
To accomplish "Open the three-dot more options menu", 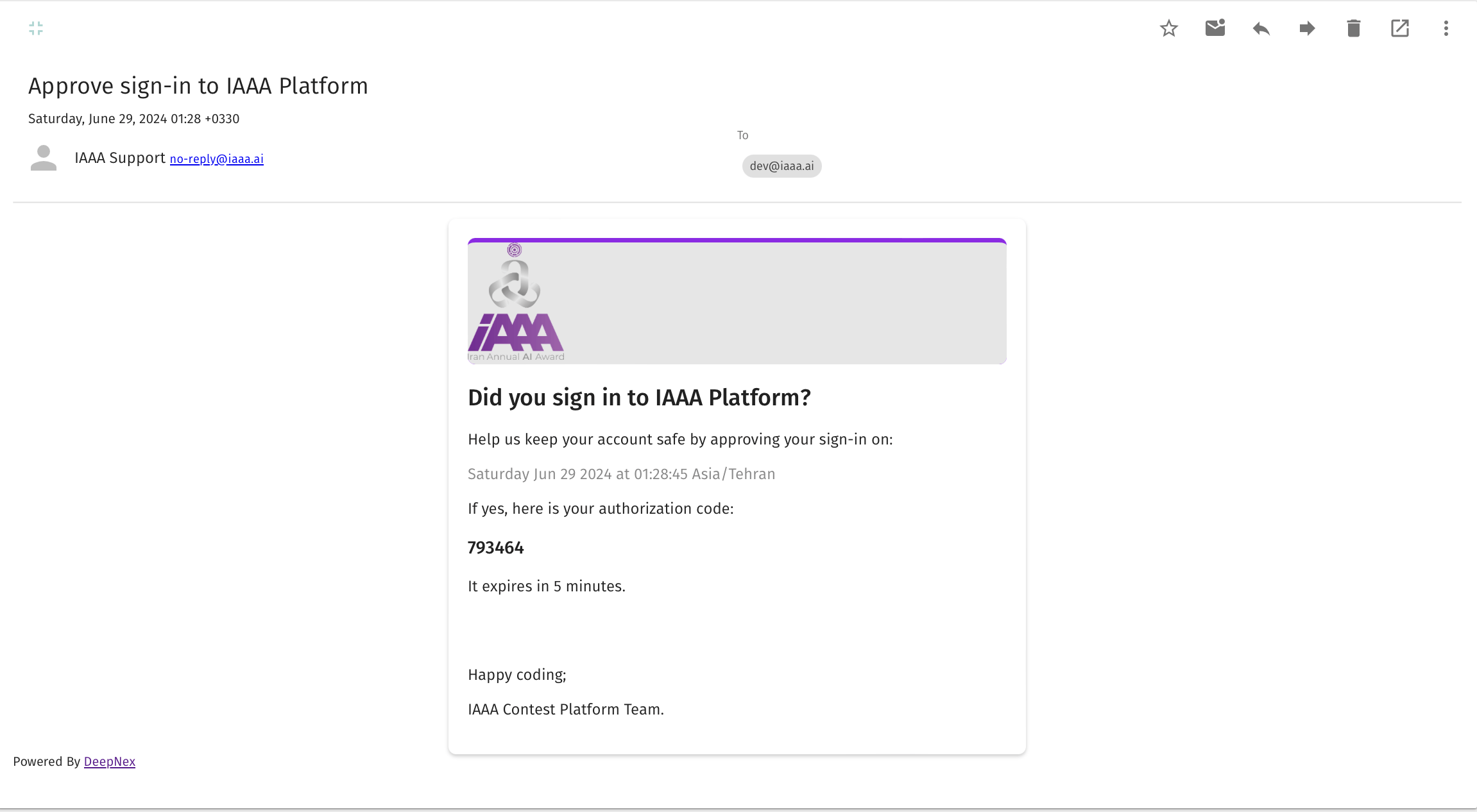I will pyautogui.click(x=1446, y=28).
